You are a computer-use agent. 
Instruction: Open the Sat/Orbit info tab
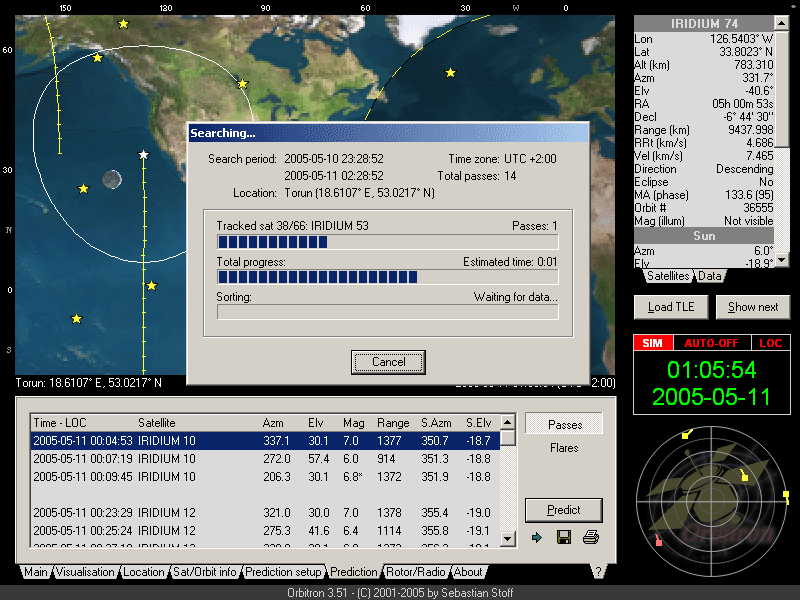coord(205,572)
